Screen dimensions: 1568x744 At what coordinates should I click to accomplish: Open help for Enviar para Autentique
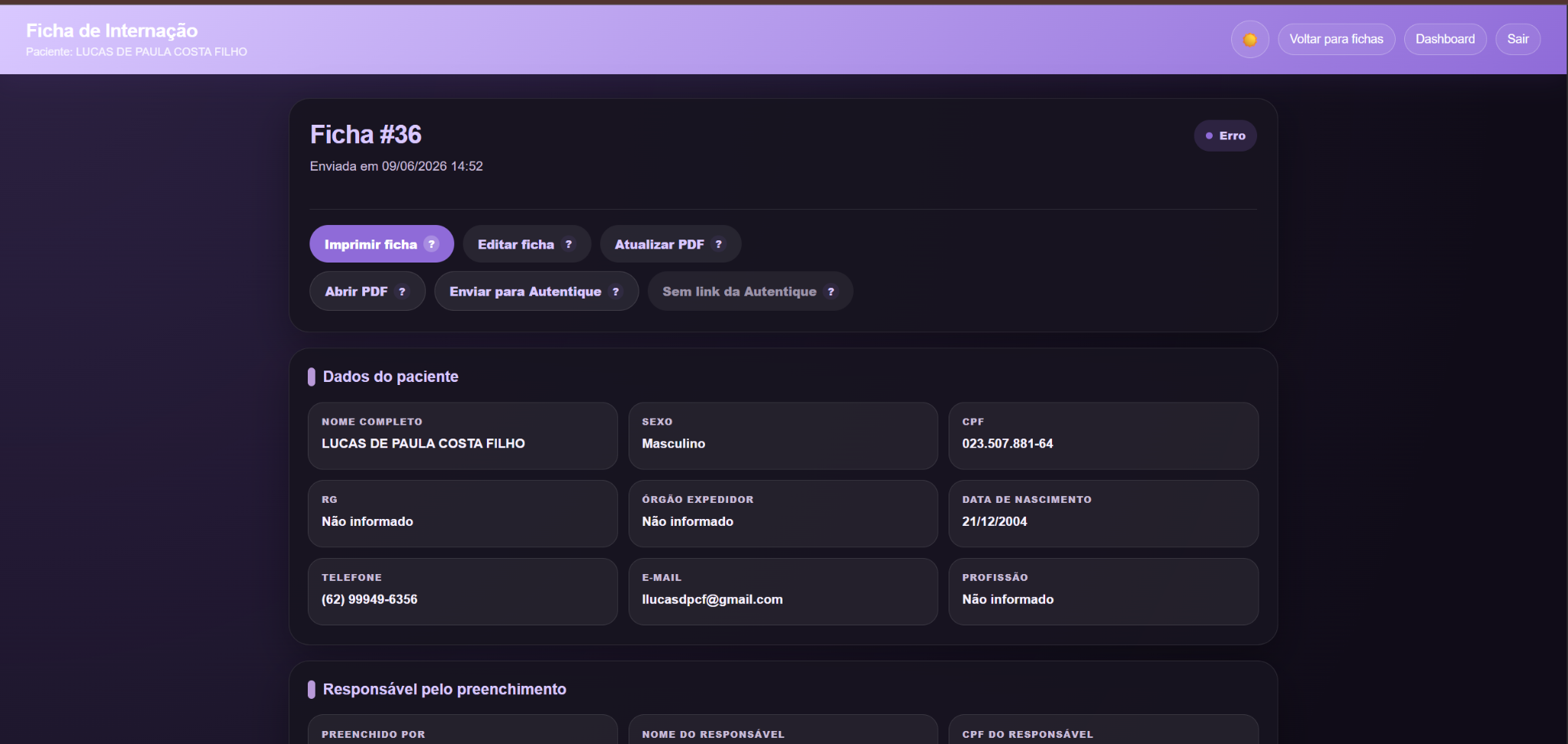pos(616,292)
